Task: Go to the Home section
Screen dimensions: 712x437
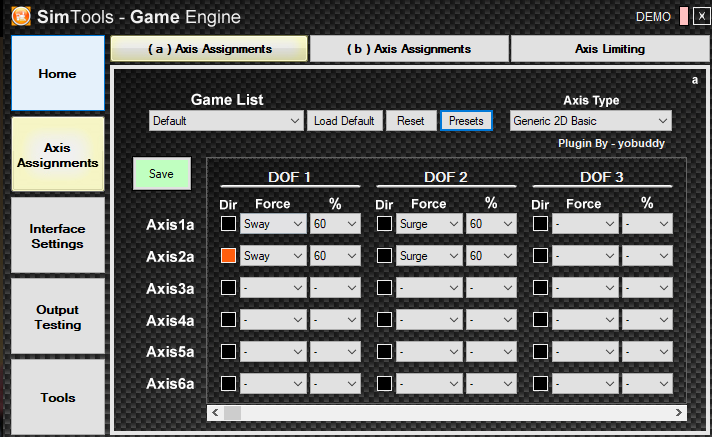Action: coord(58,73)
